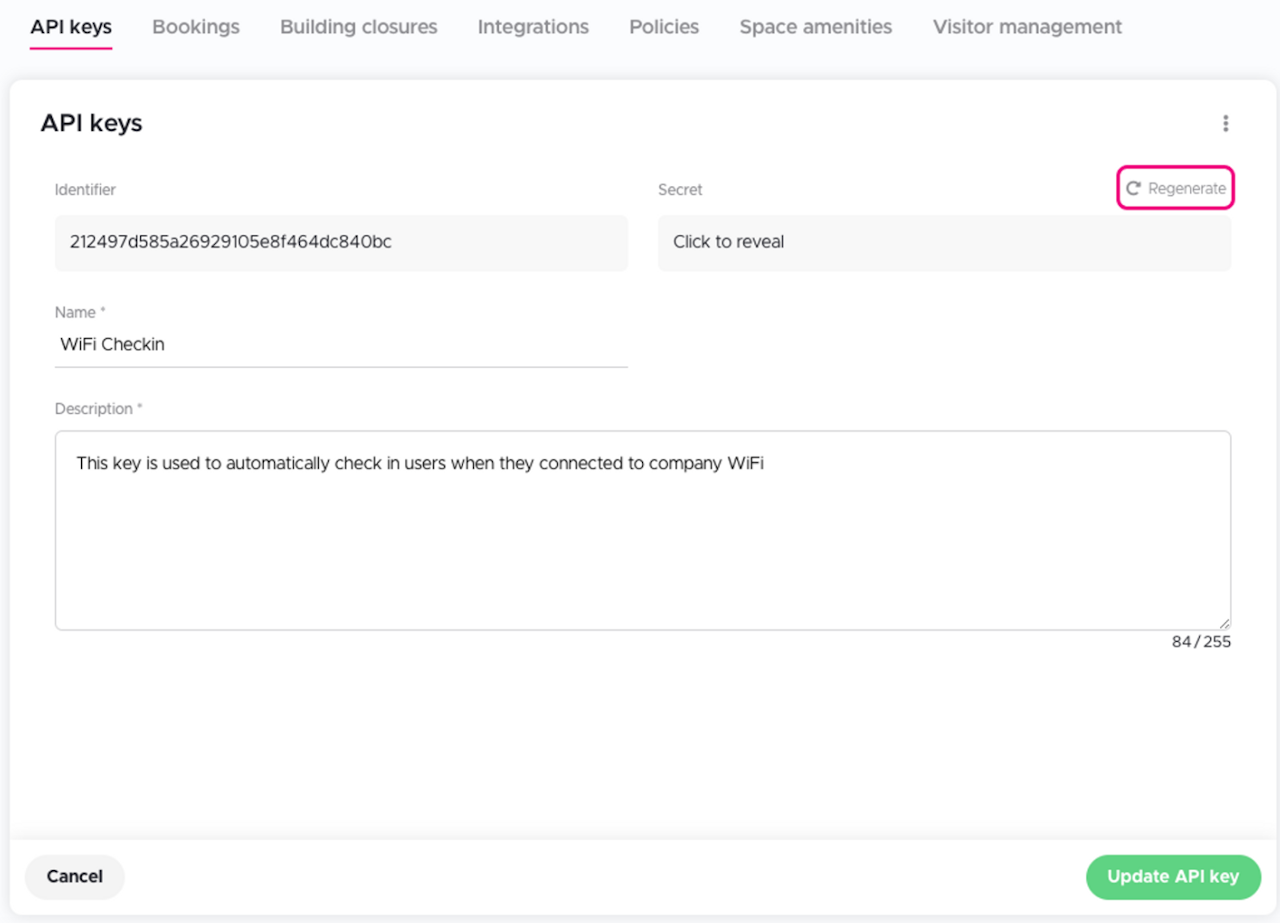Click the 84/255 character counter
This screenshot has width=1280, height=923.
click(1201, 642)
